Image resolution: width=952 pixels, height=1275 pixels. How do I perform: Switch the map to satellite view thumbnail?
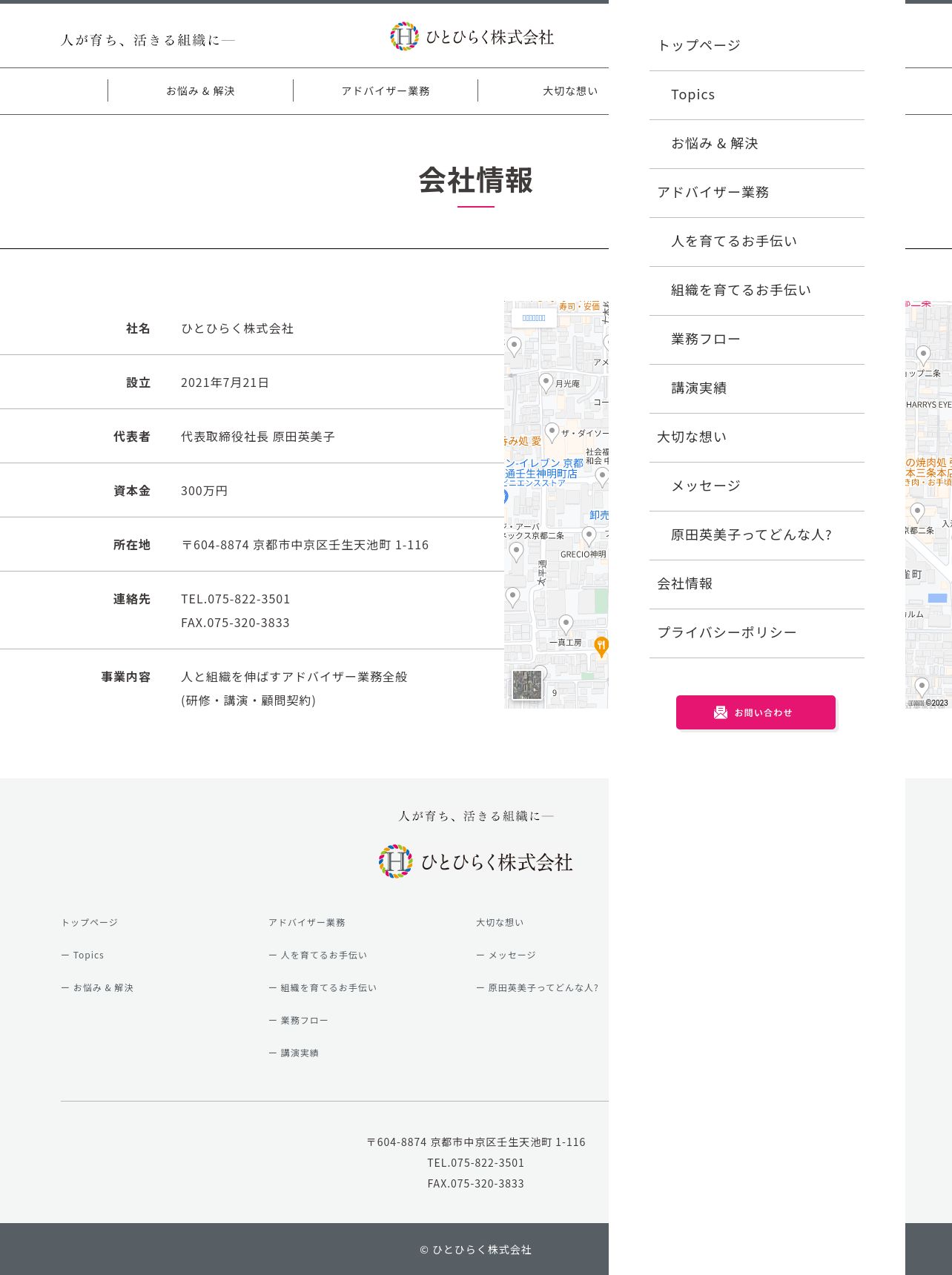(527, 685)
